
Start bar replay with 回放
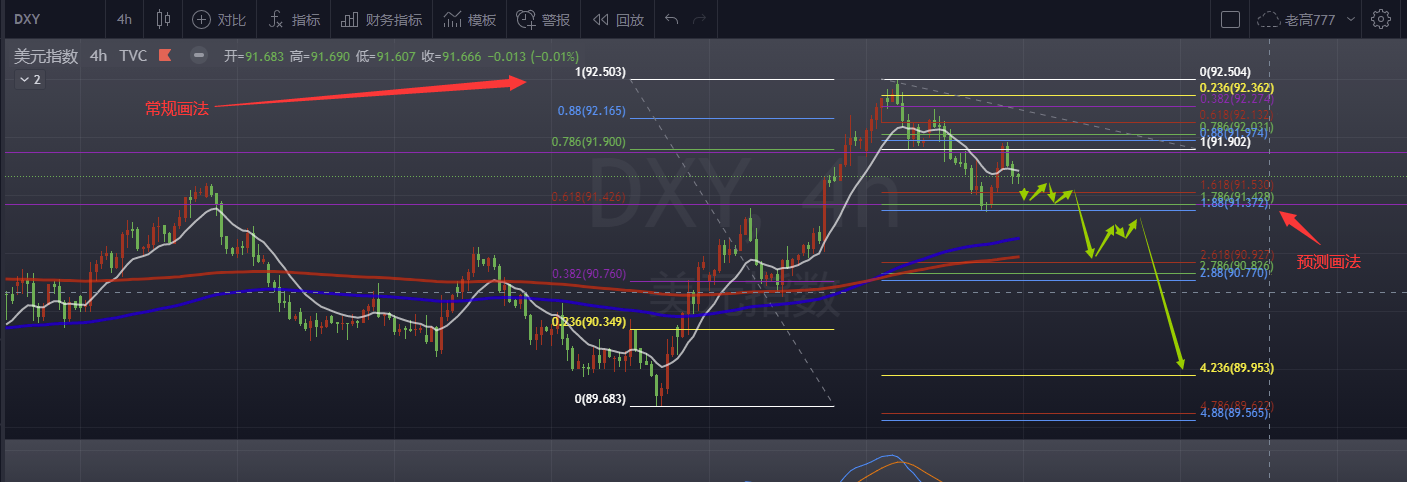click(x=618, y=19)
